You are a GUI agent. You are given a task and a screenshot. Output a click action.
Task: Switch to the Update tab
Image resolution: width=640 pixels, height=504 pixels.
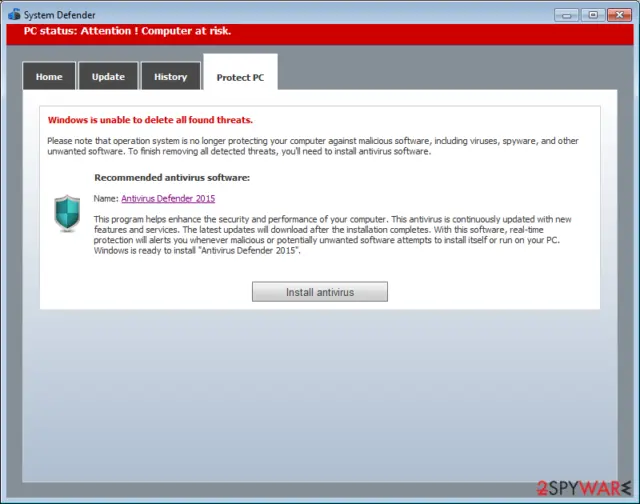[x=108, y=76]
